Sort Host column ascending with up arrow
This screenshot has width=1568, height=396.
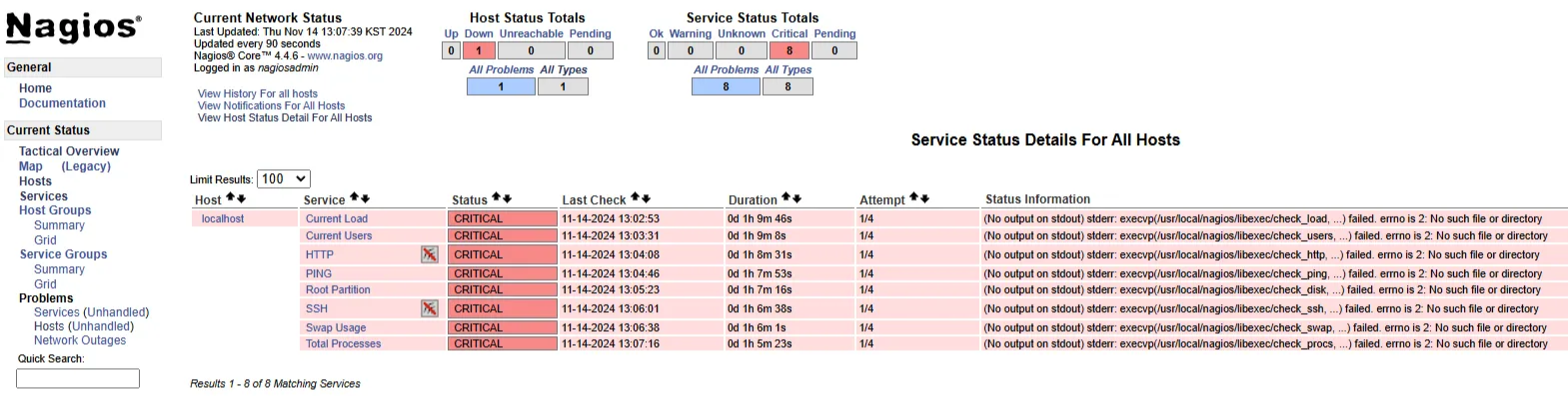[x=231, y=198]
